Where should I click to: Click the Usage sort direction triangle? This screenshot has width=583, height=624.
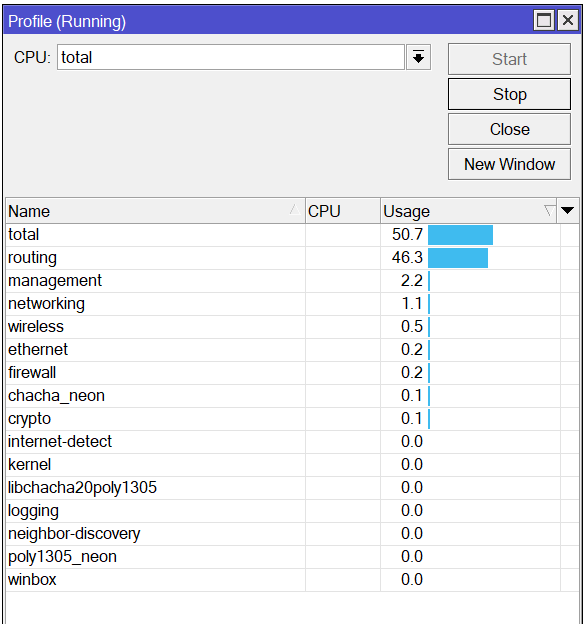point(549,211)
